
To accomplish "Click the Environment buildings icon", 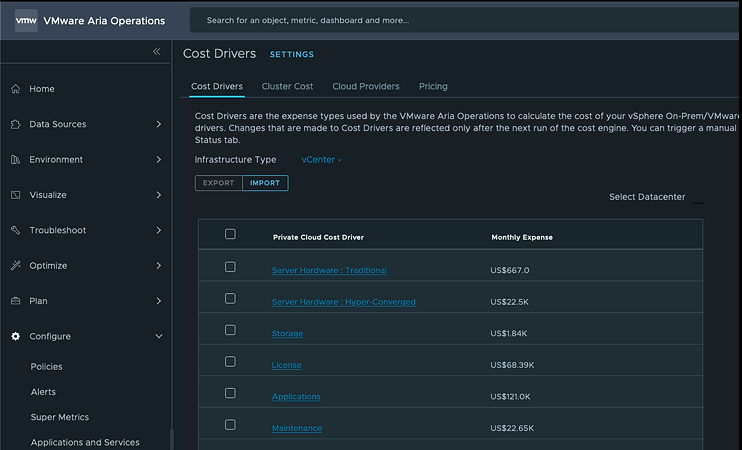I will click(16, 159).
